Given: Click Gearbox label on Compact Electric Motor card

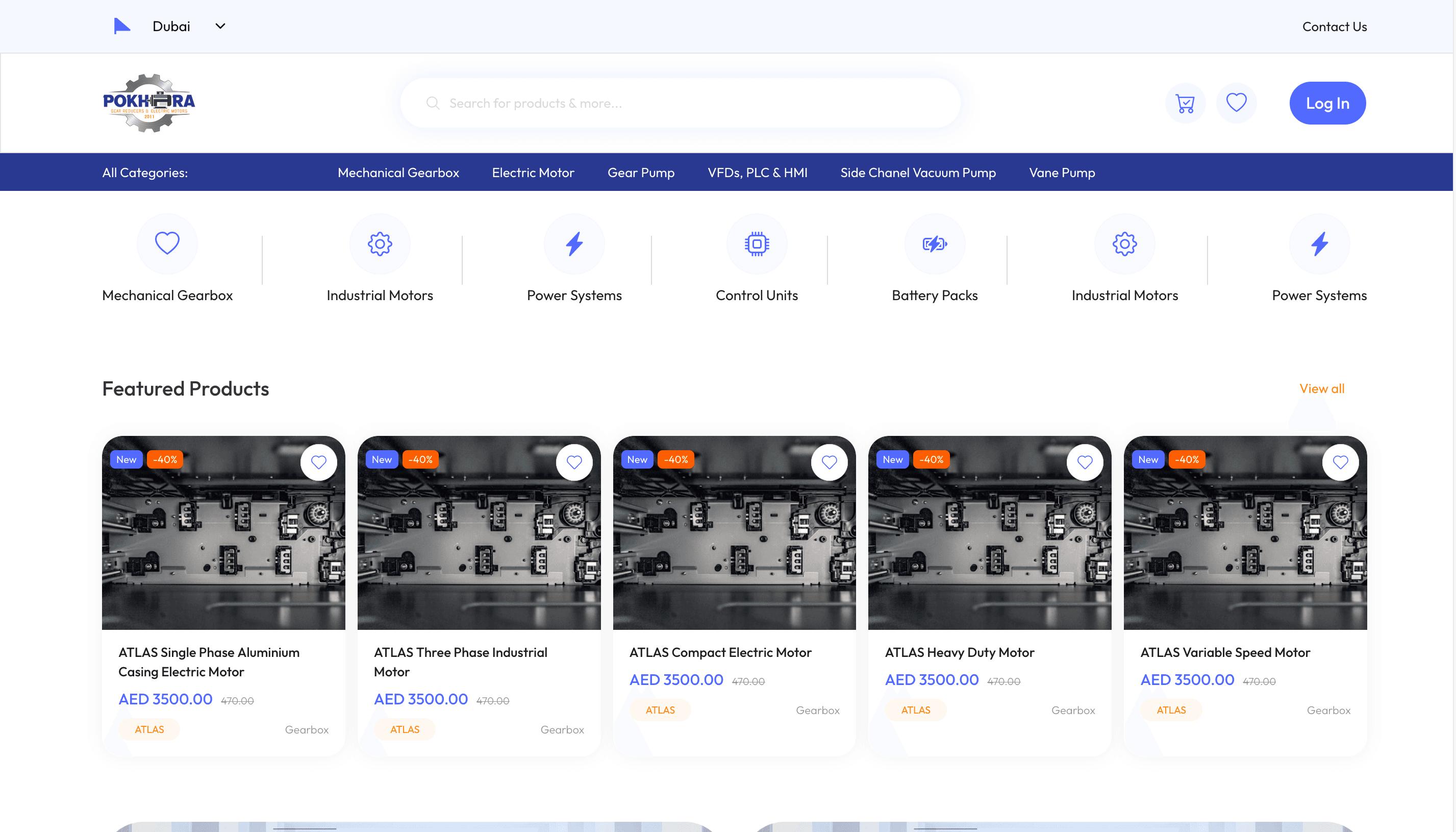Looking at the screenshot, I should tap(818, 711).
